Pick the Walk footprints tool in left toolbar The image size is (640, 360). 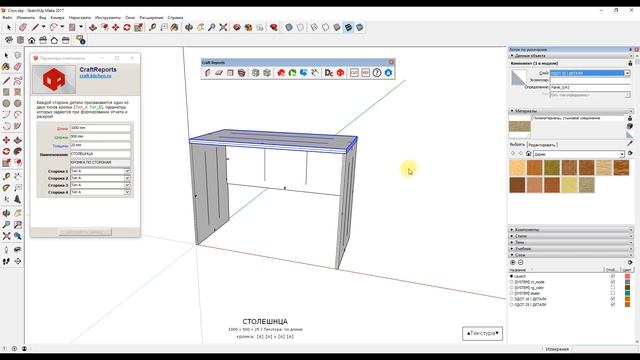pyautogui.click(x=6, y=261)
